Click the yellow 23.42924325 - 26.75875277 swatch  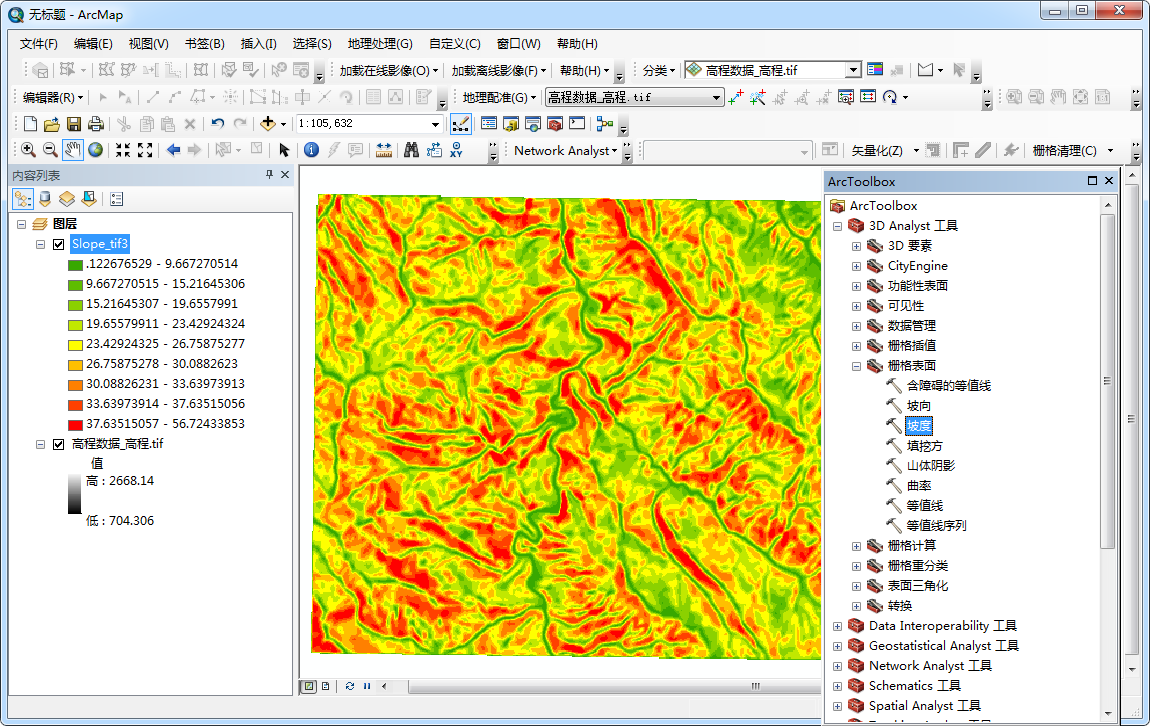pyautogui.click(x=75, y=345)
